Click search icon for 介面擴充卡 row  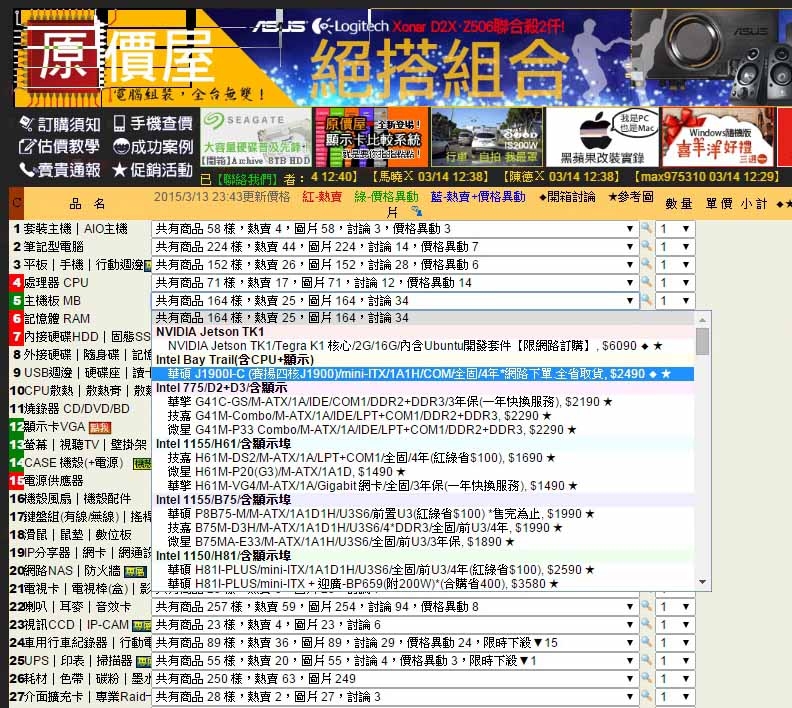647,696
